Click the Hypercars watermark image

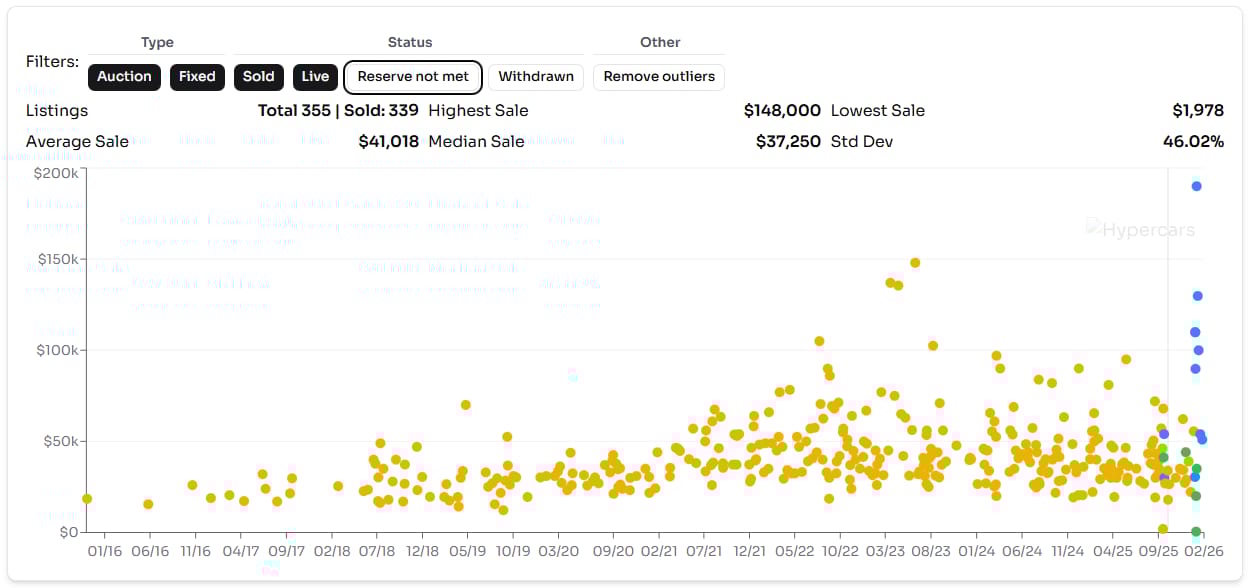(1140, 230)
